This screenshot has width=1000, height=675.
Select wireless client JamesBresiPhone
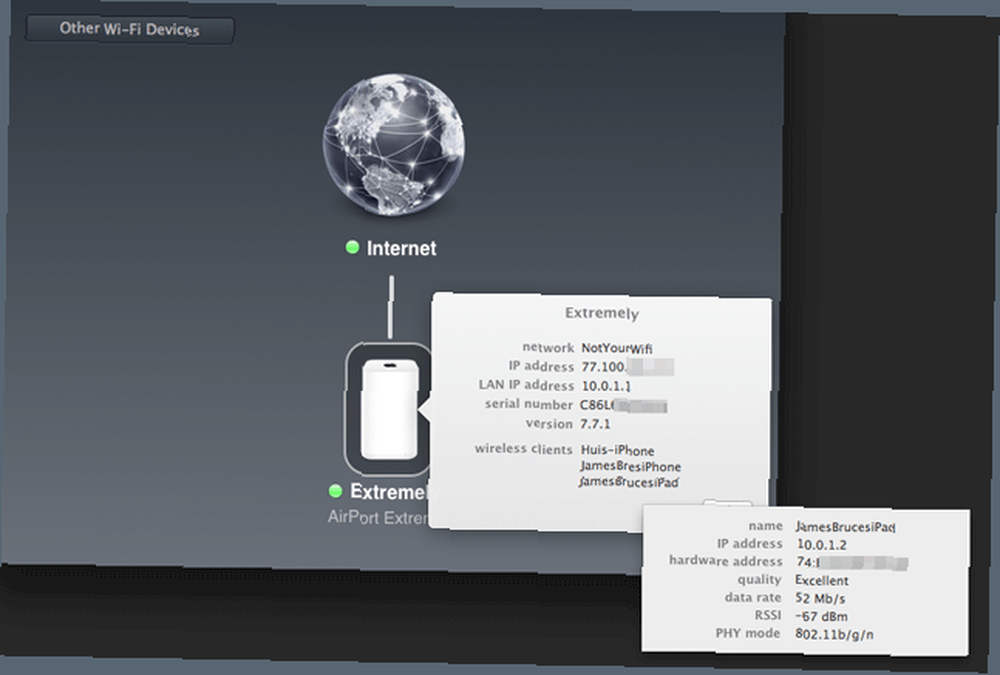pyautogui.click(x=630, y=466)
